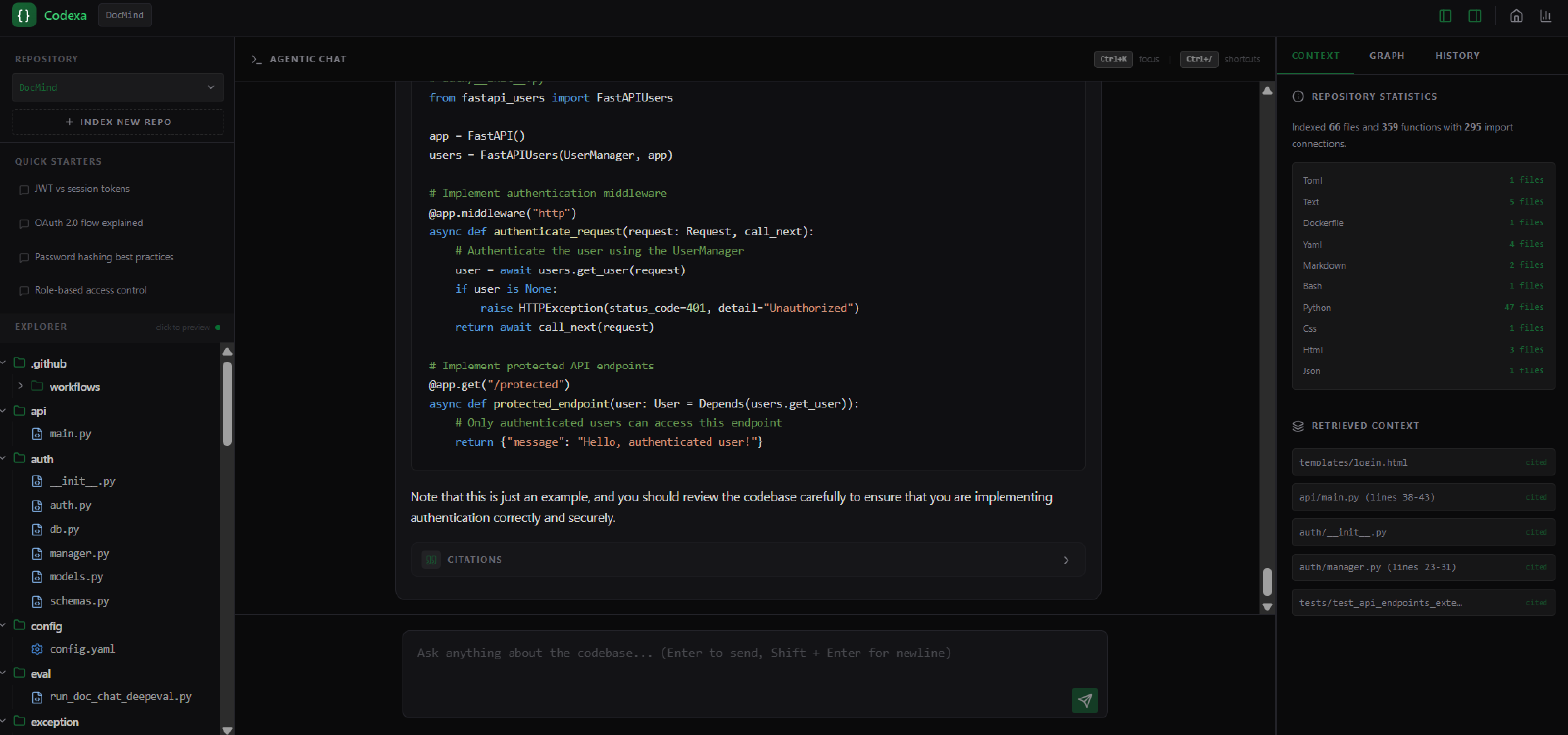
Task: Click the DocMind header tag
Action: 124,15
